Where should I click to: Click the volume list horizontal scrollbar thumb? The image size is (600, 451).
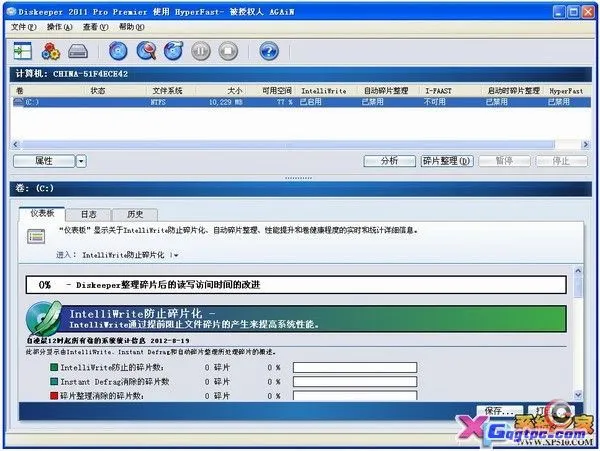[288, 145]
